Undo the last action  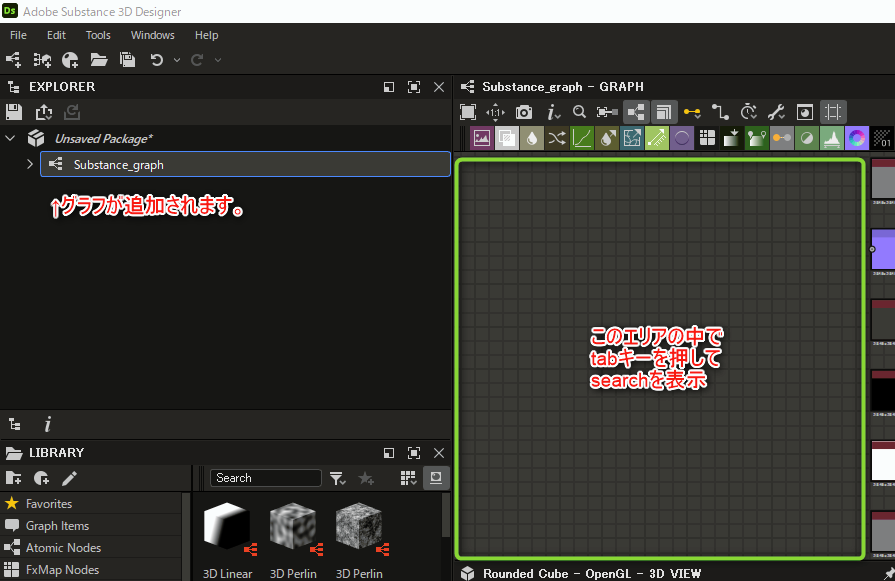[156, 59]
